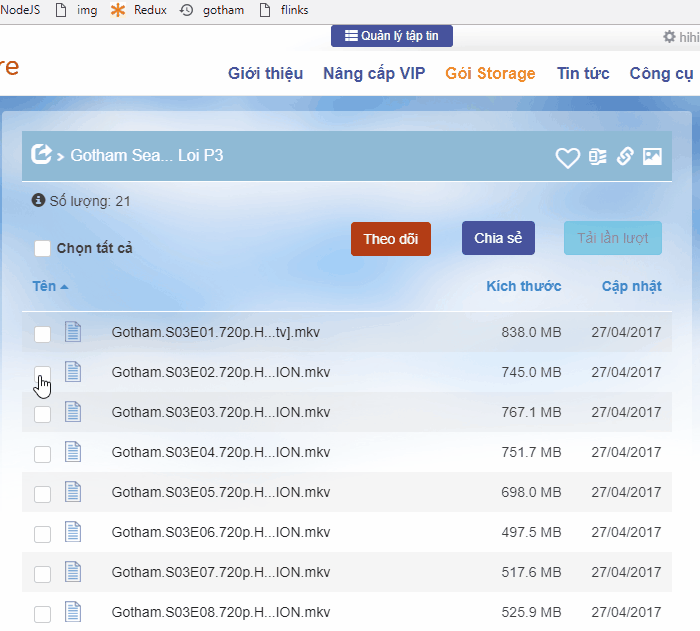
Task: Click the image gallery icon in folder header
Action: (x=652, y=156)
